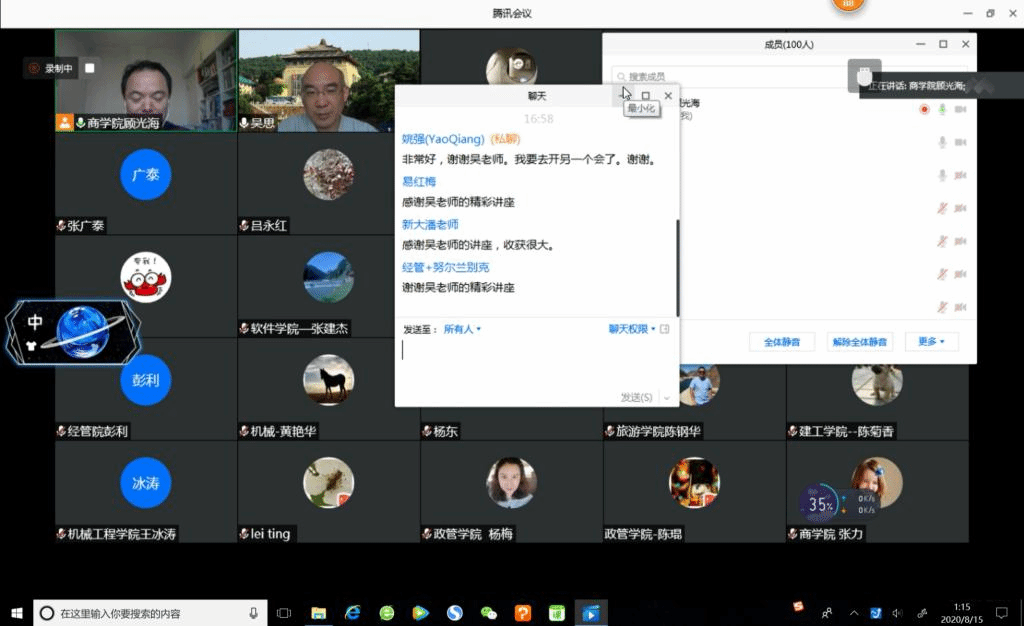Image resolution: width=1024 pixels, height=626 pixels.
Task: Unmute the fourth member row's crossed-out microphone
Action: click(x=942, y=208)
